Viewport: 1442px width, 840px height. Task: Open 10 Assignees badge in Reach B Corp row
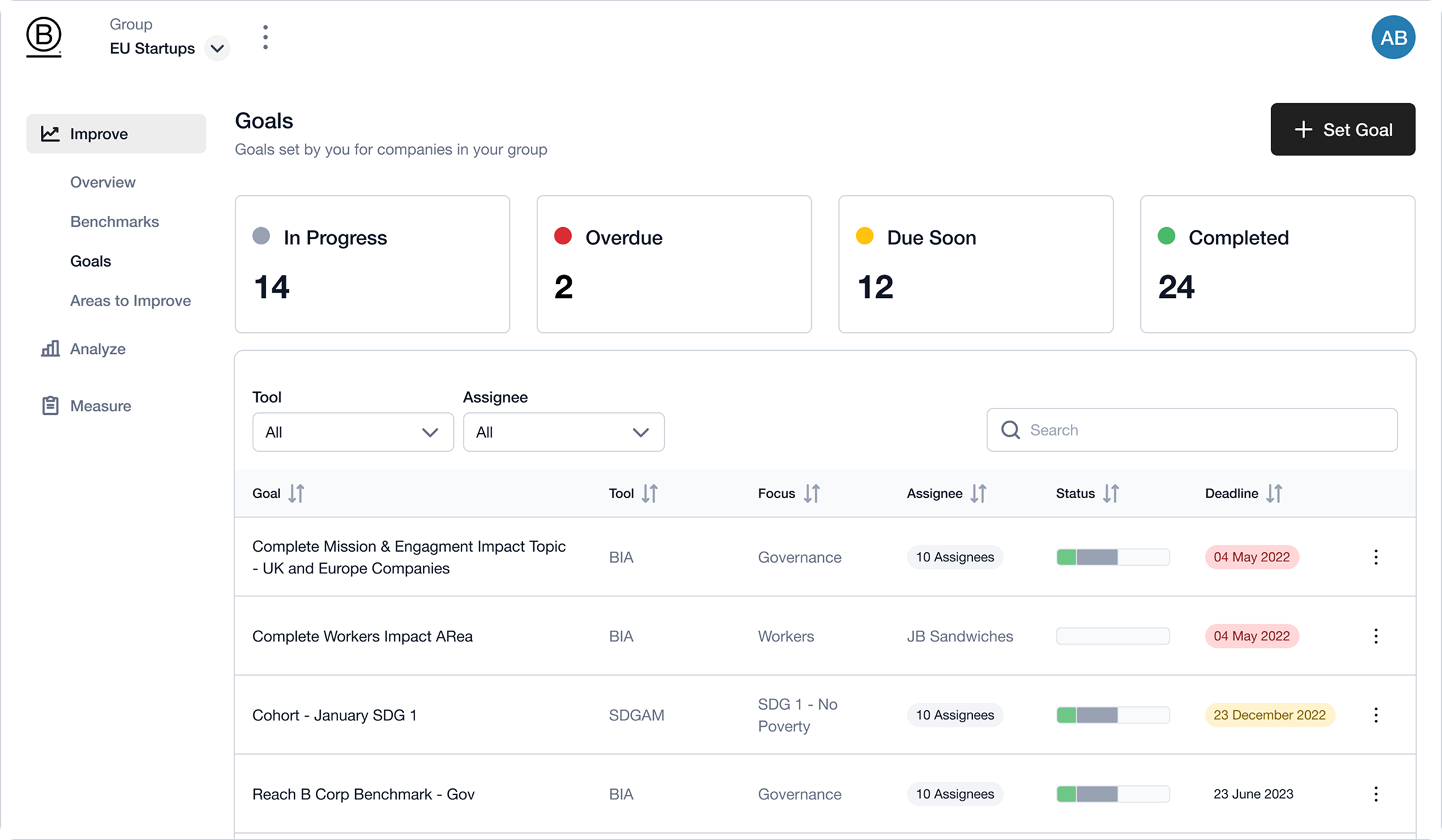[955, 794]
